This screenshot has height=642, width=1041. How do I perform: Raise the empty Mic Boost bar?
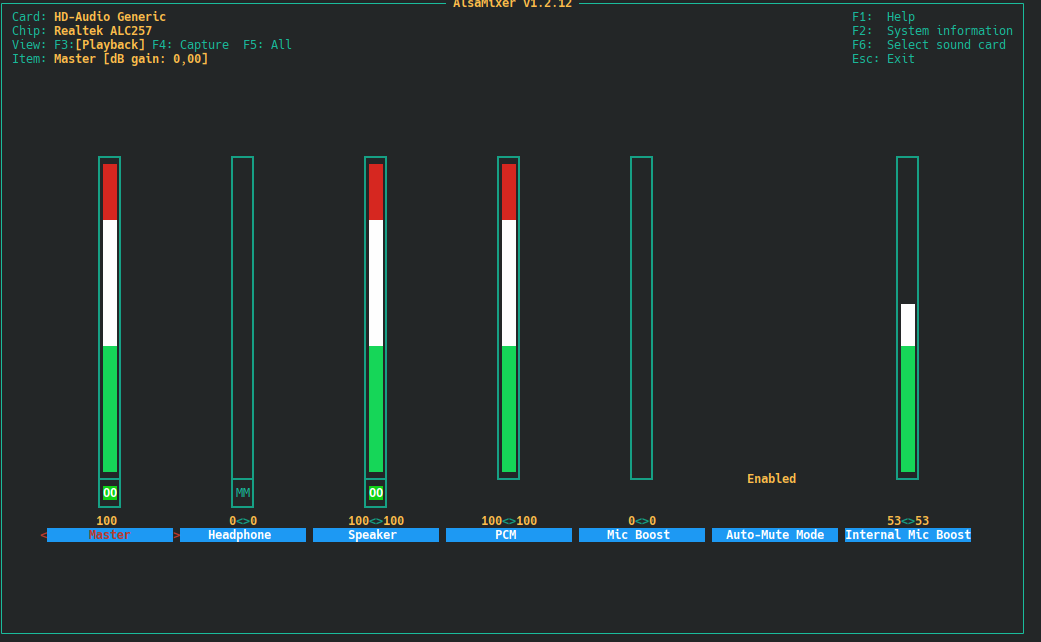642,317
